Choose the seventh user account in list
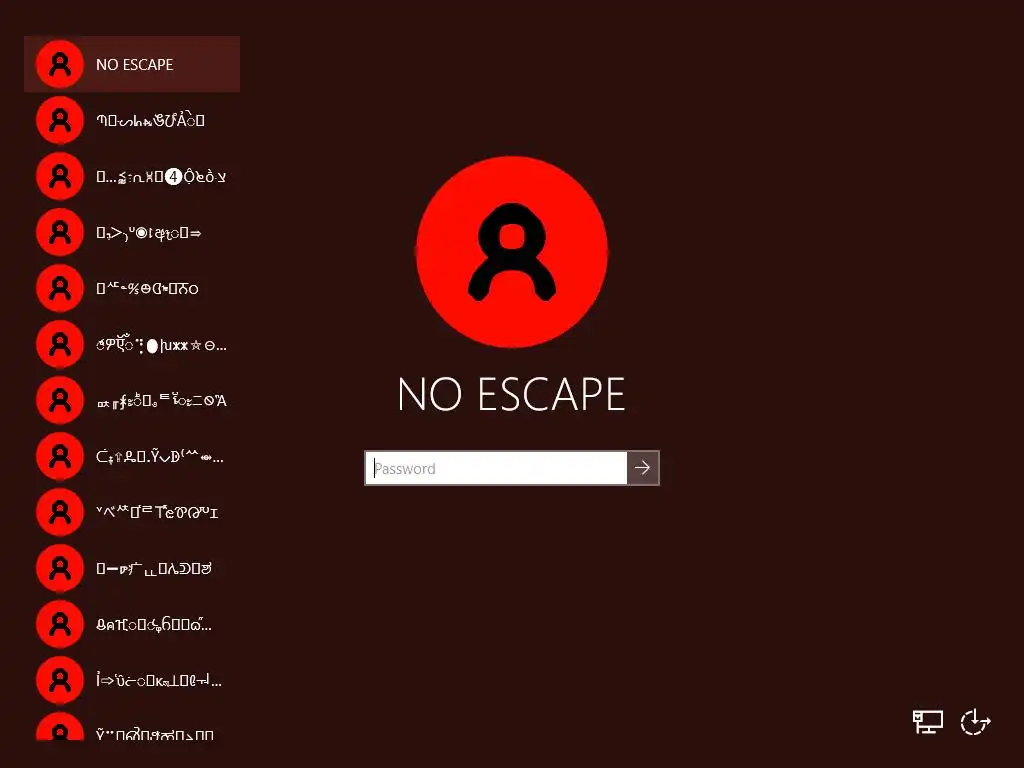 pos(132,400)
